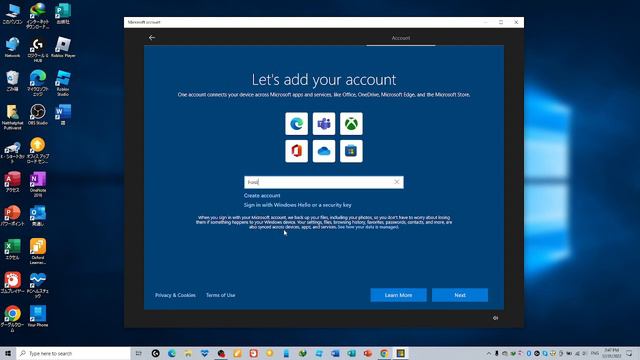This screenshot has width=640, height=360.
Task: Open Task View on the taskbar
Action: coord(138,353)
